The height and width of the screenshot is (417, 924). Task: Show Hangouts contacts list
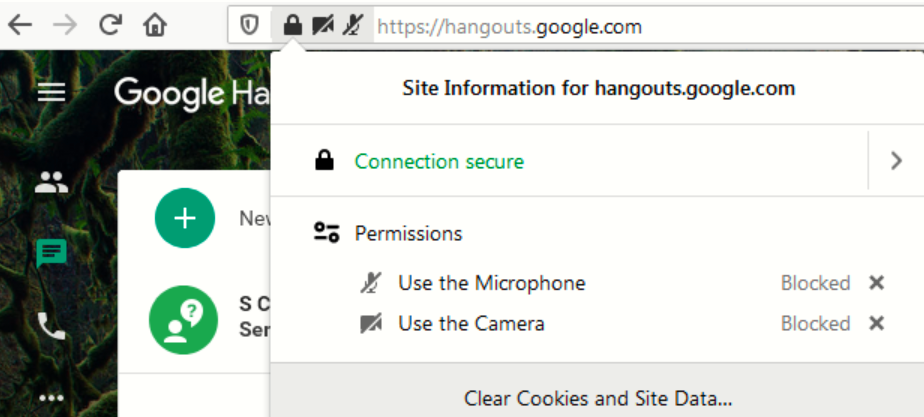click(x=51, y=182)
